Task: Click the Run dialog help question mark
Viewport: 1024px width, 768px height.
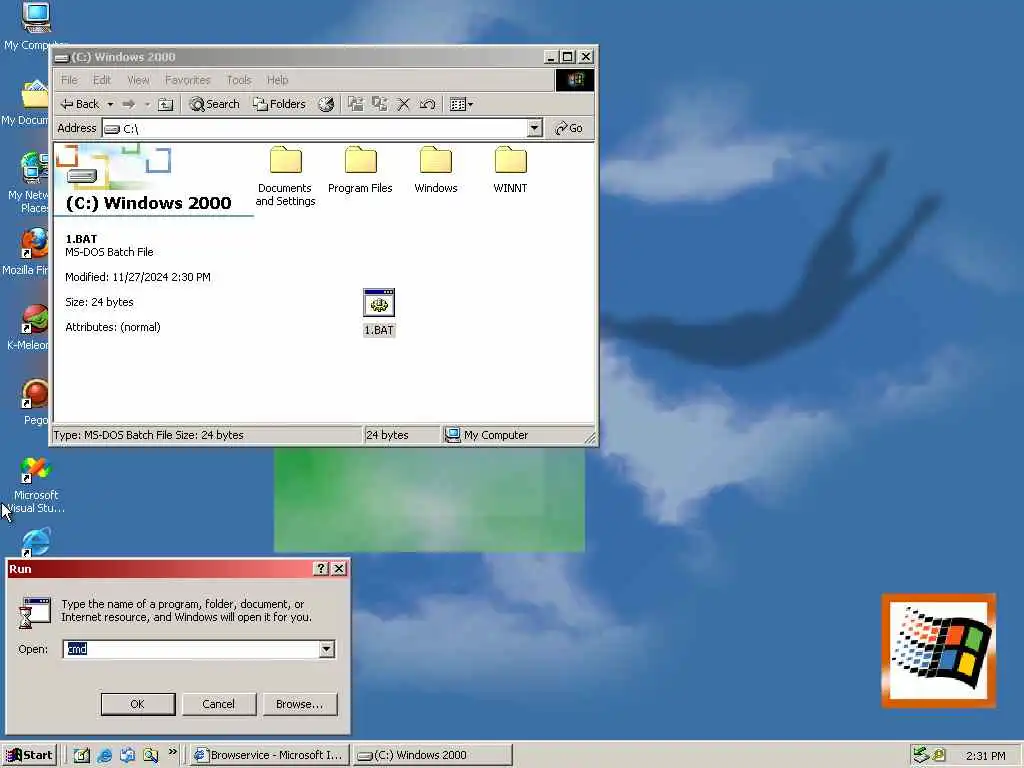Action: 321,569
